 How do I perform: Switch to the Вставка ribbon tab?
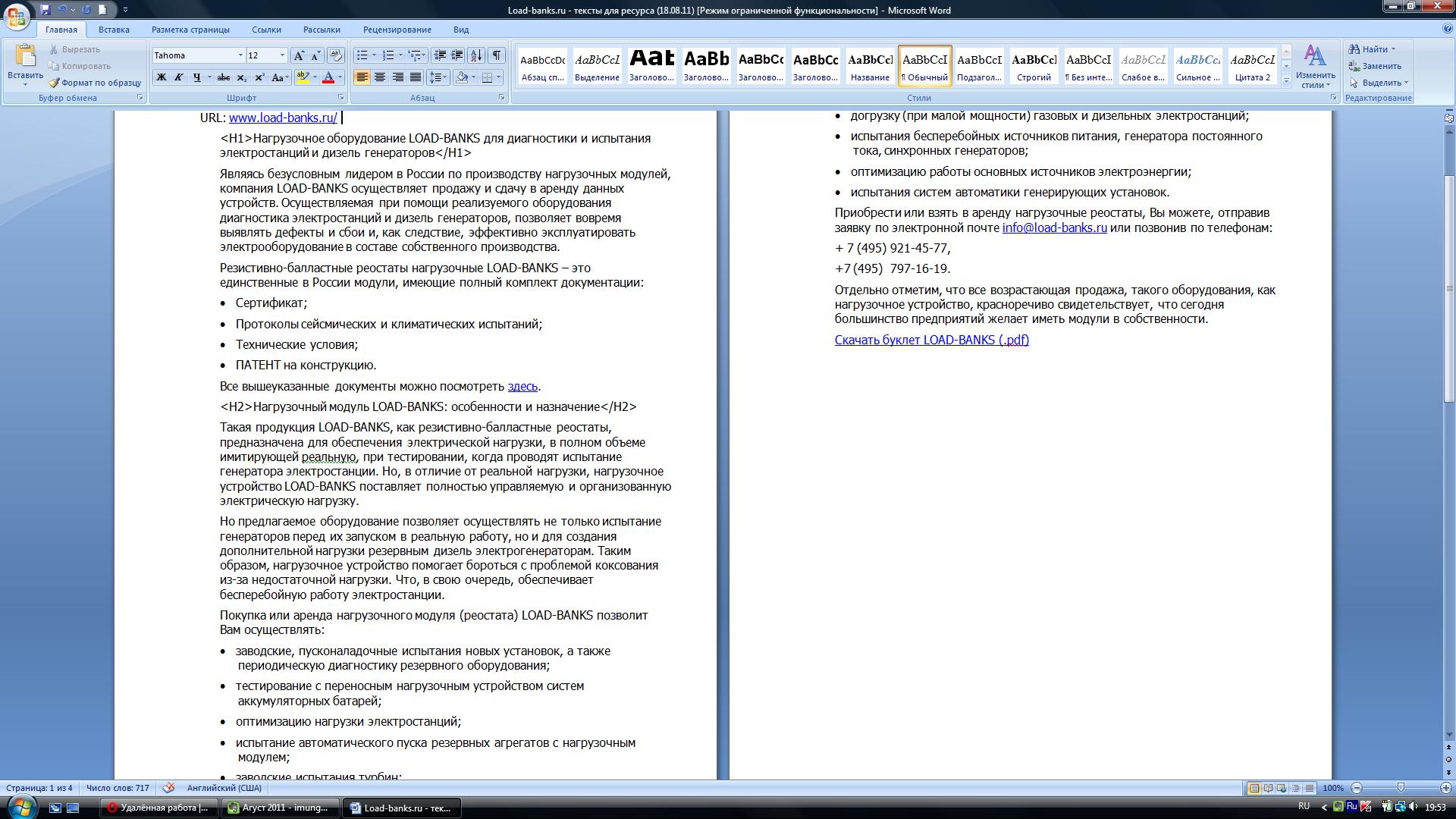pyautogui.click(x=114, y=30)
